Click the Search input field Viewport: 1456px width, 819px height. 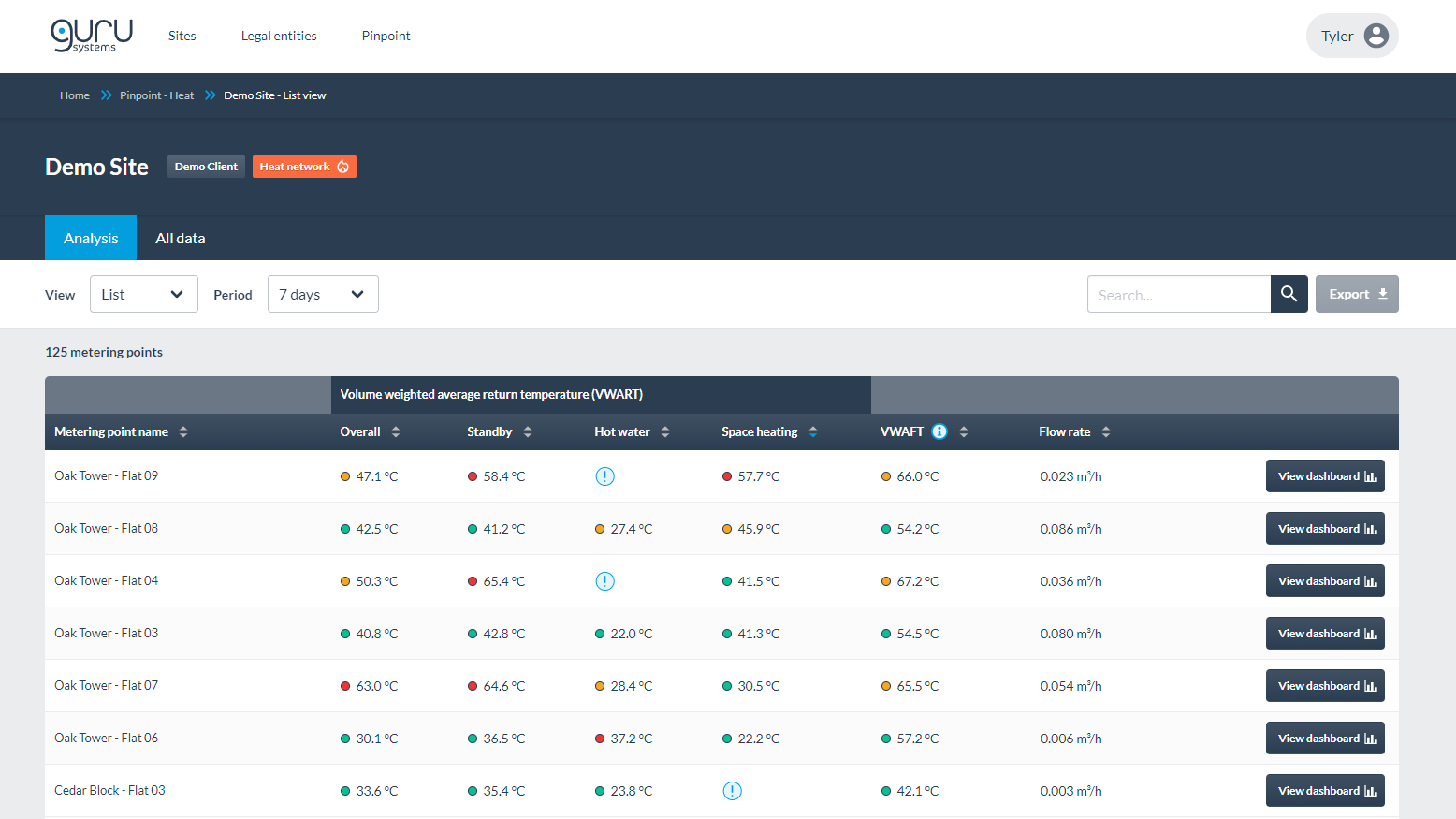tap(1179, 294)
